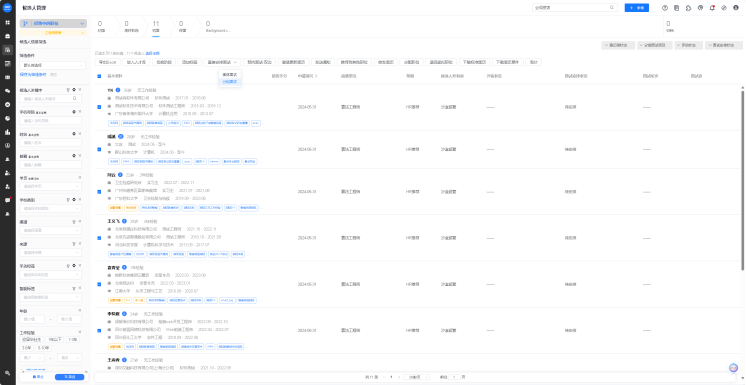Switch to the stage tab showing 11
Viewport: 746px width, 385px height.
pyautogui.click(x=156, y=26)
